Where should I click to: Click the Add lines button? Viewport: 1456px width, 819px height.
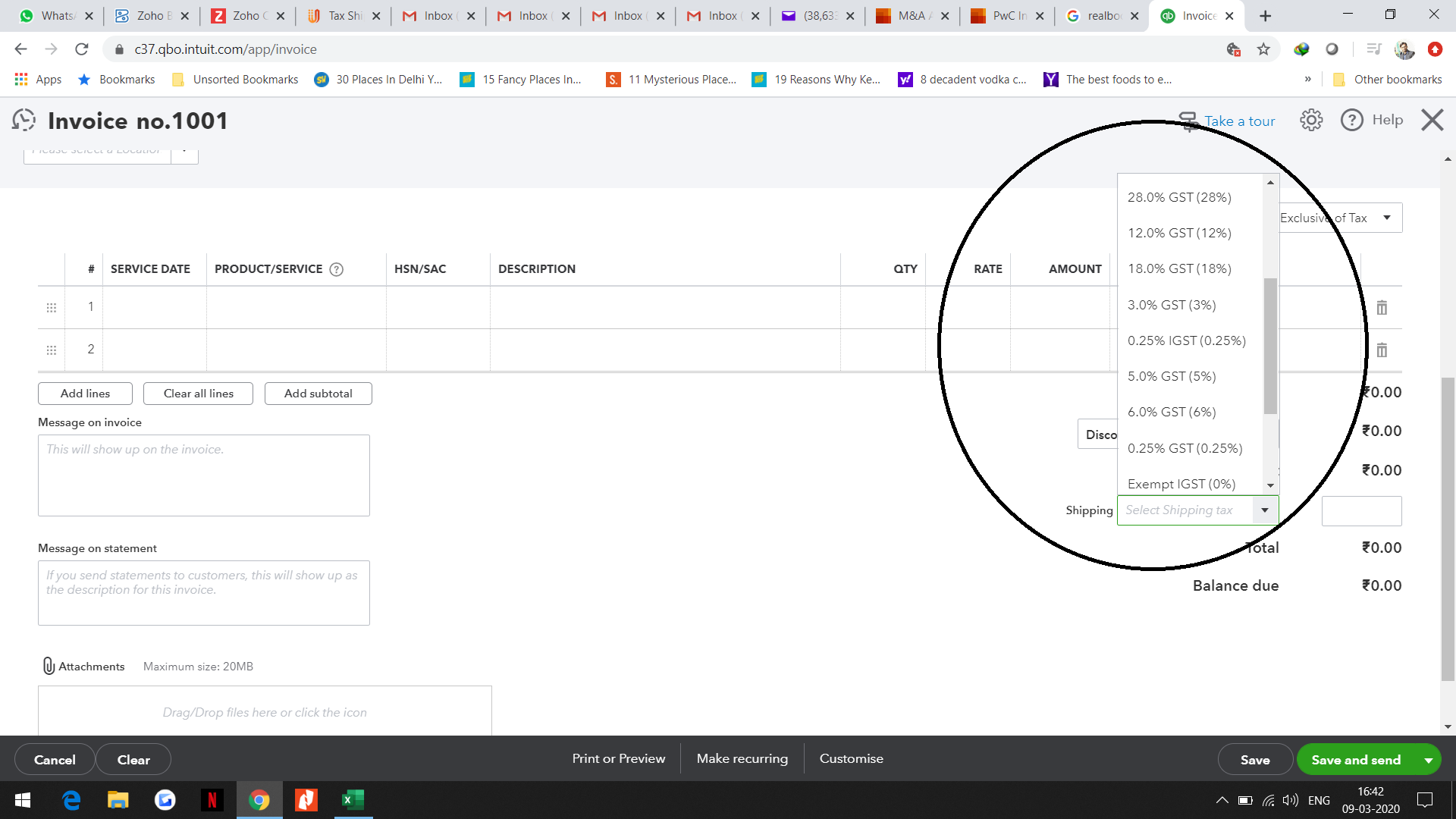85,394
